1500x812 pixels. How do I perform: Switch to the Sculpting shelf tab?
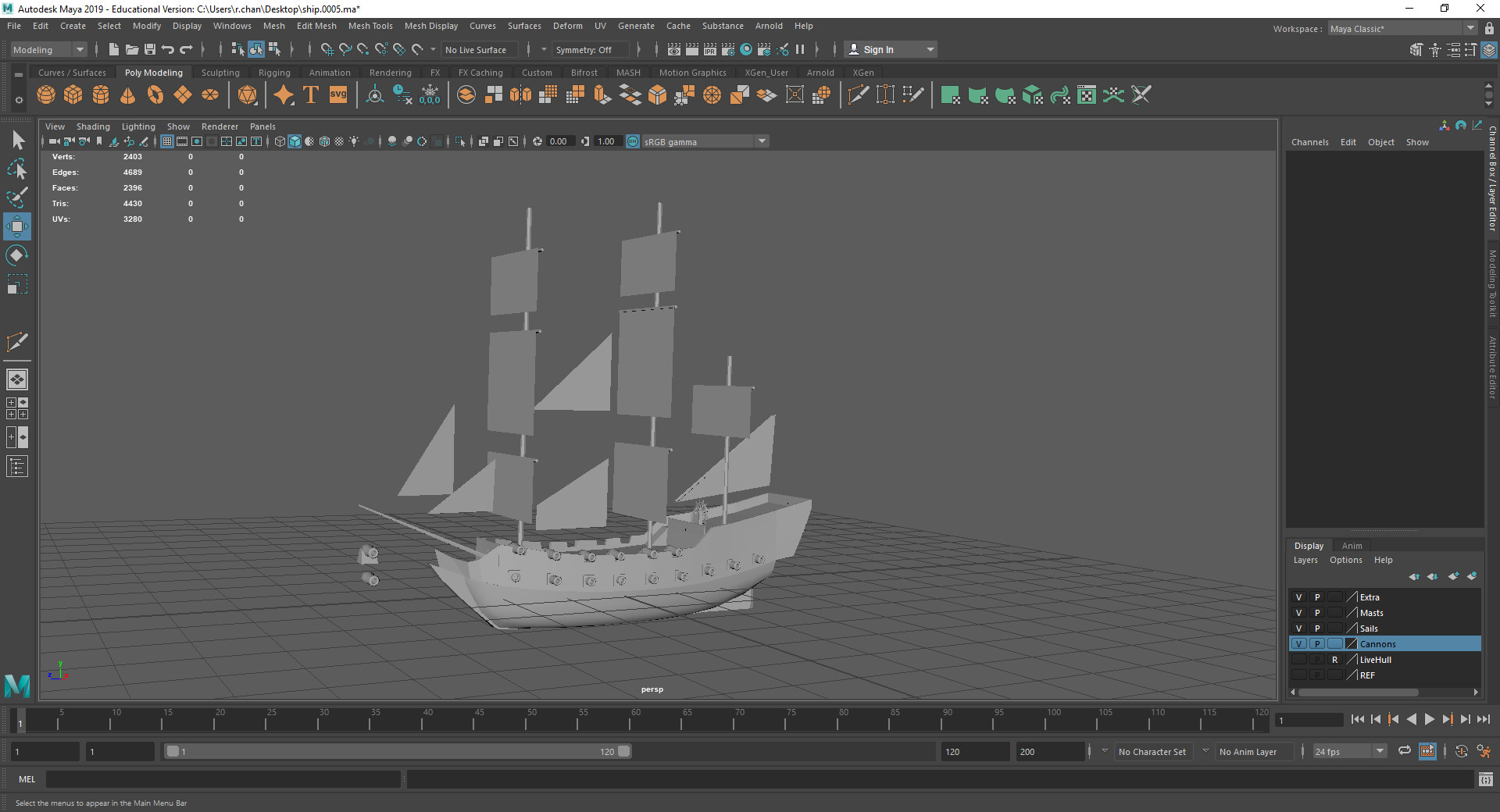pos(220,73)
